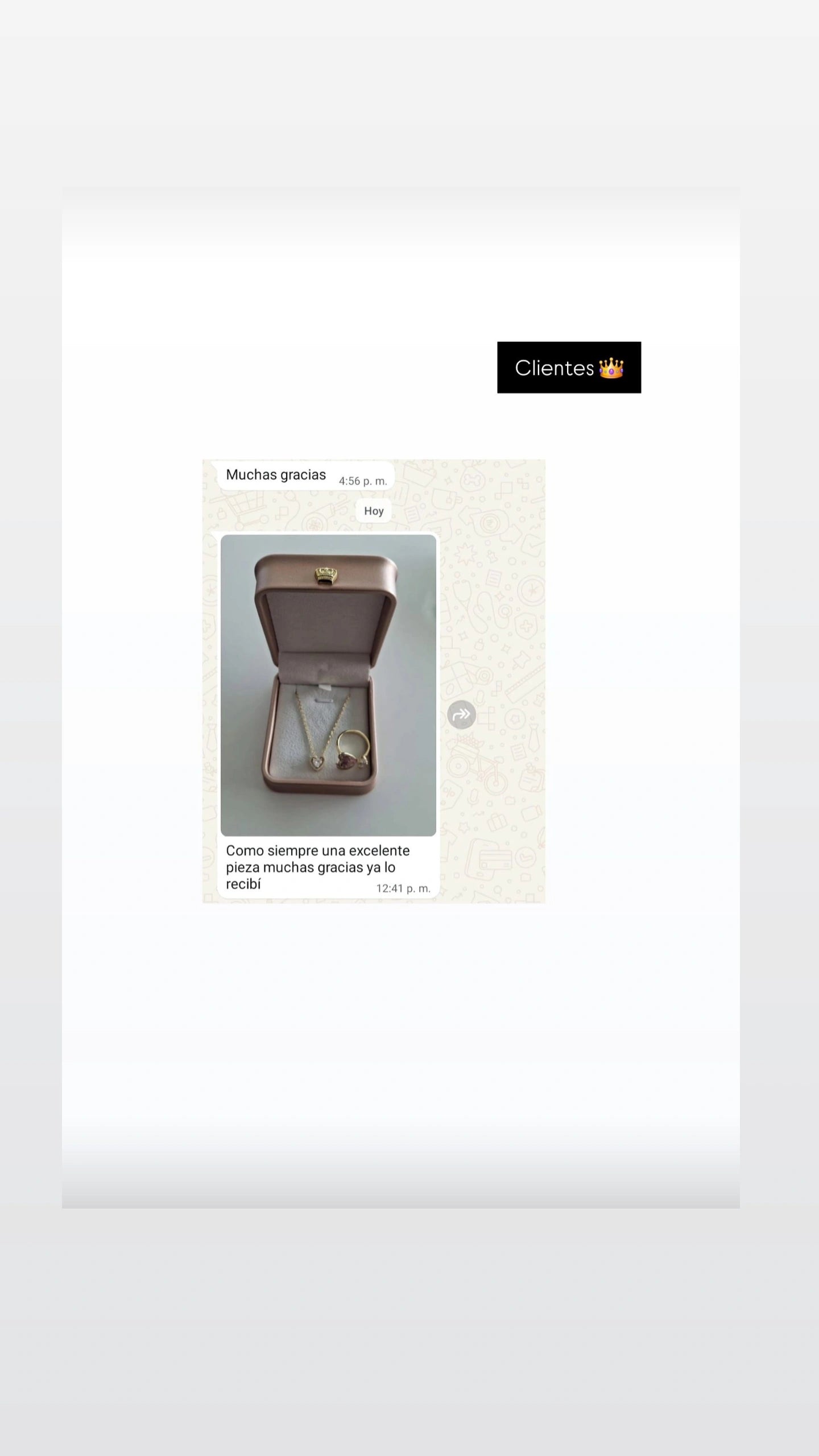Open the jewelry box photo
The height and width of the screenshot is (1456, 819).
(x=328, y=685)
